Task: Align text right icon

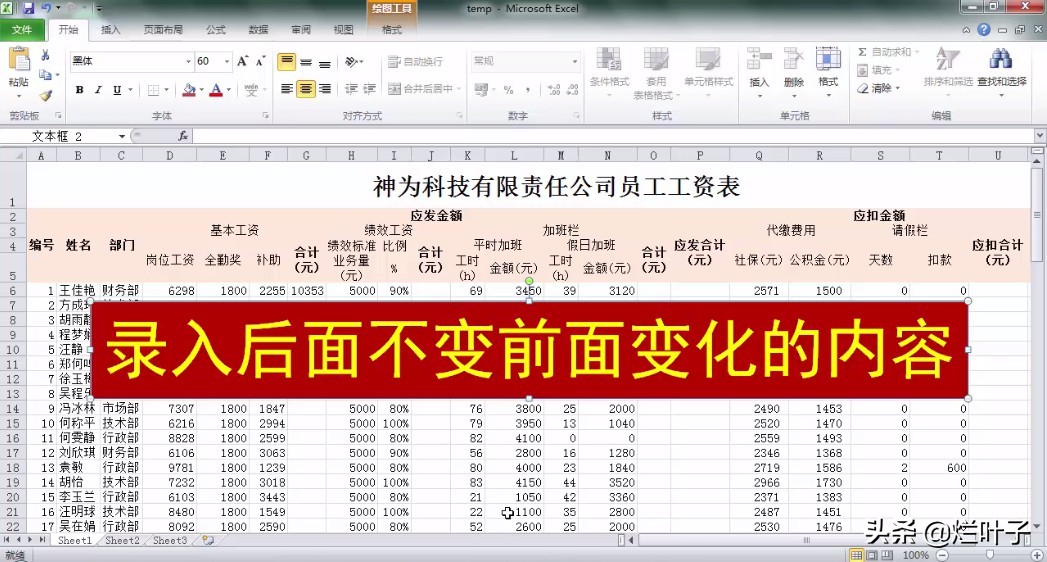Action: (325, 89)
